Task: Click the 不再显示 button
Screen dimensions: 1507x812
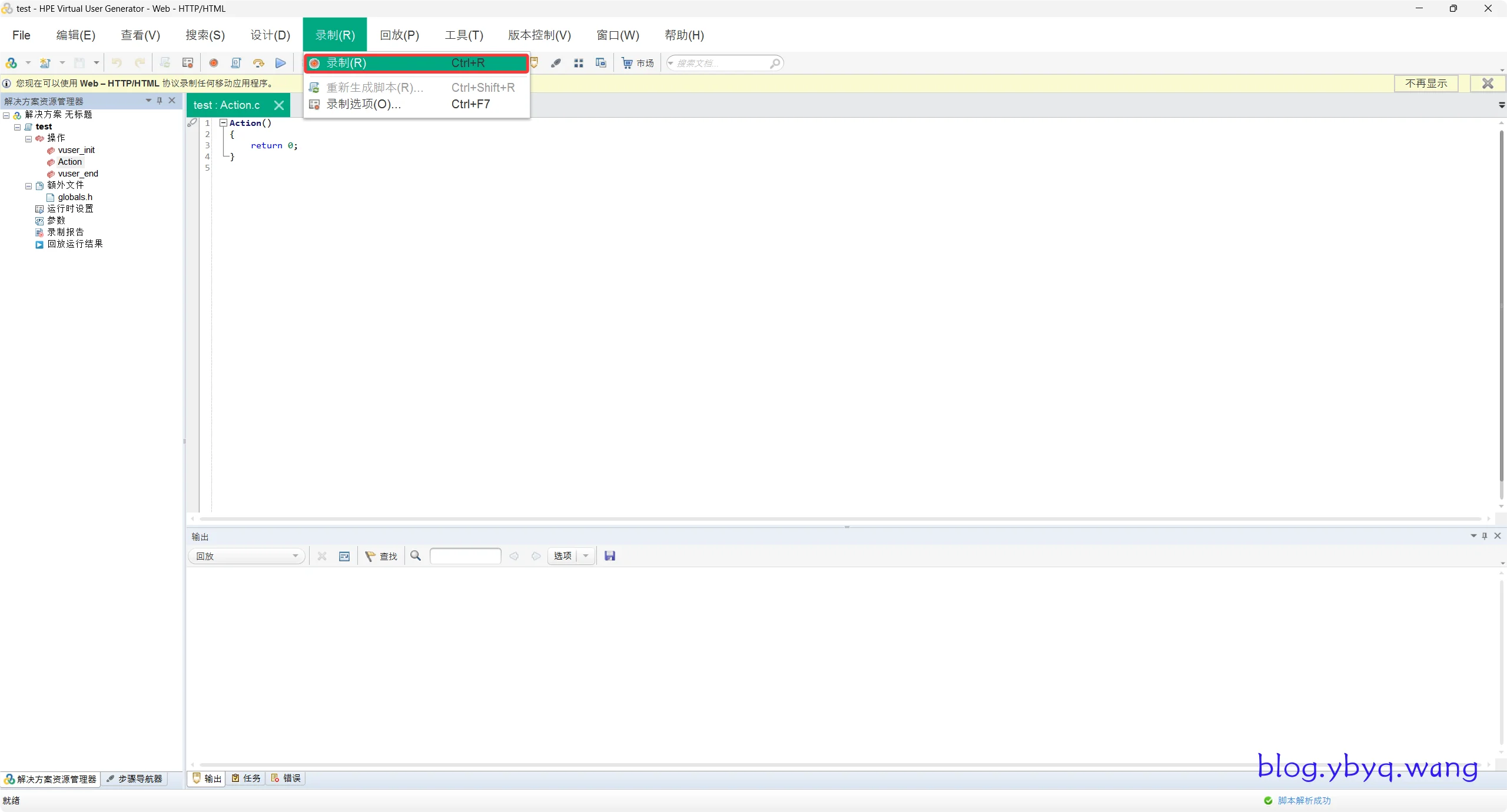Action: (x=1426, y=84)
